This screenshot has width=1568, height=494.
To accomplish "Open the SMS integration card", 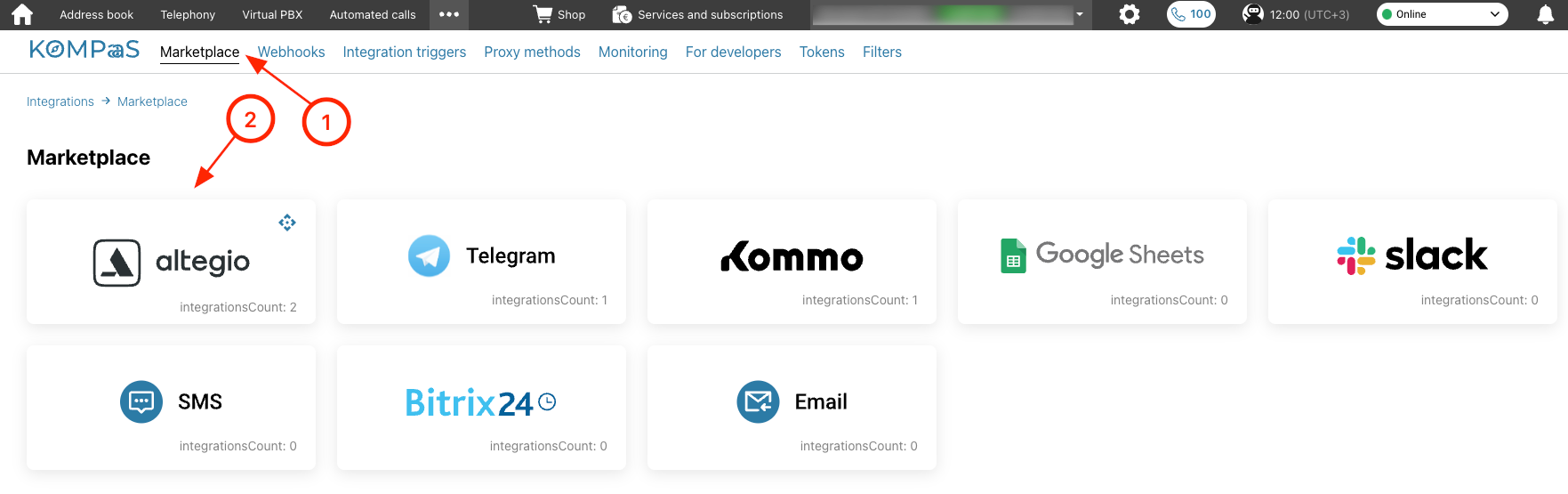I will coord(171,408).
